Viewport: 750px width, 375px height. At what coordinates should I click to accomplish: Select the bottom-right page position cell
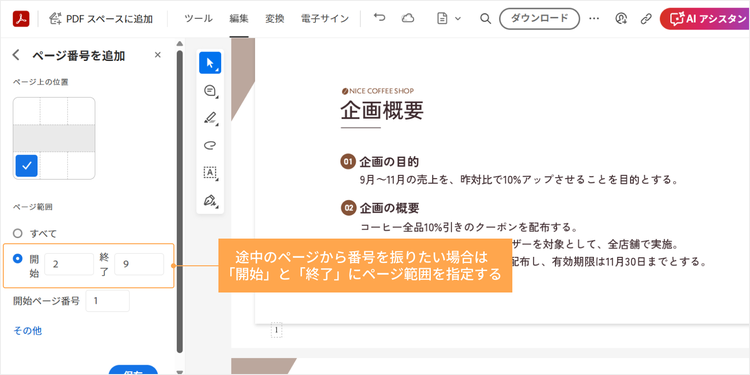(81, 165)
